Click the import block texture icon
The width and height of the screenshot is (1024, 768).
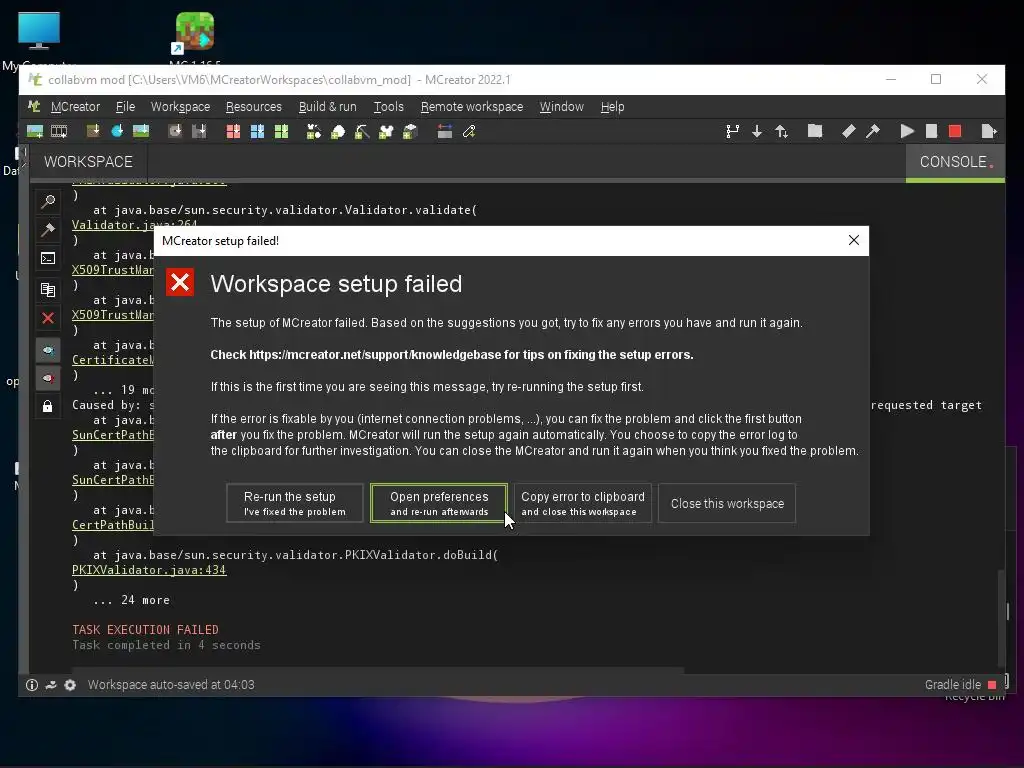[x=93, y=131]
